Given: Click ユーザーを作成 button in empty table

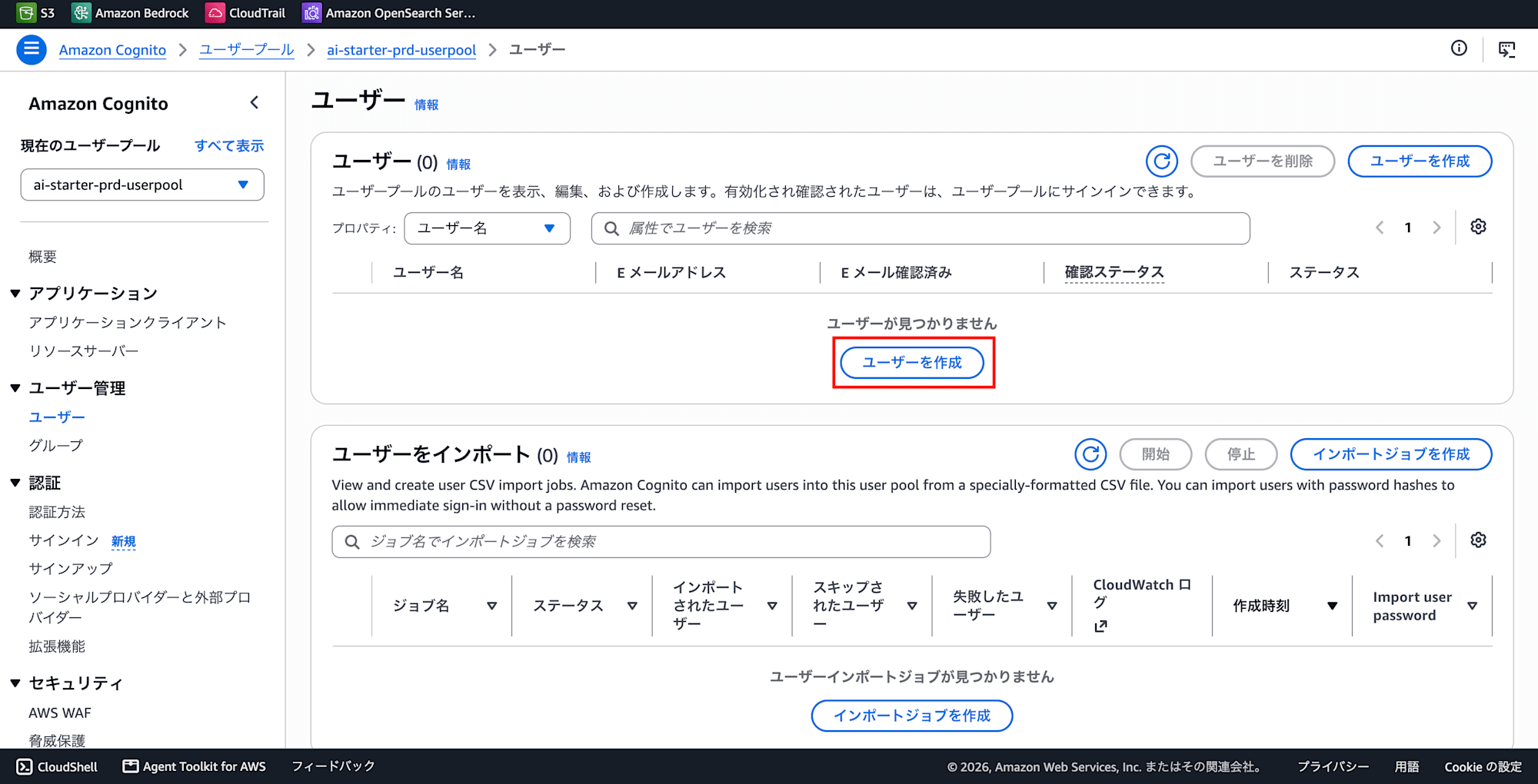Looking at the screenshot, I should (x=912, y=363).
